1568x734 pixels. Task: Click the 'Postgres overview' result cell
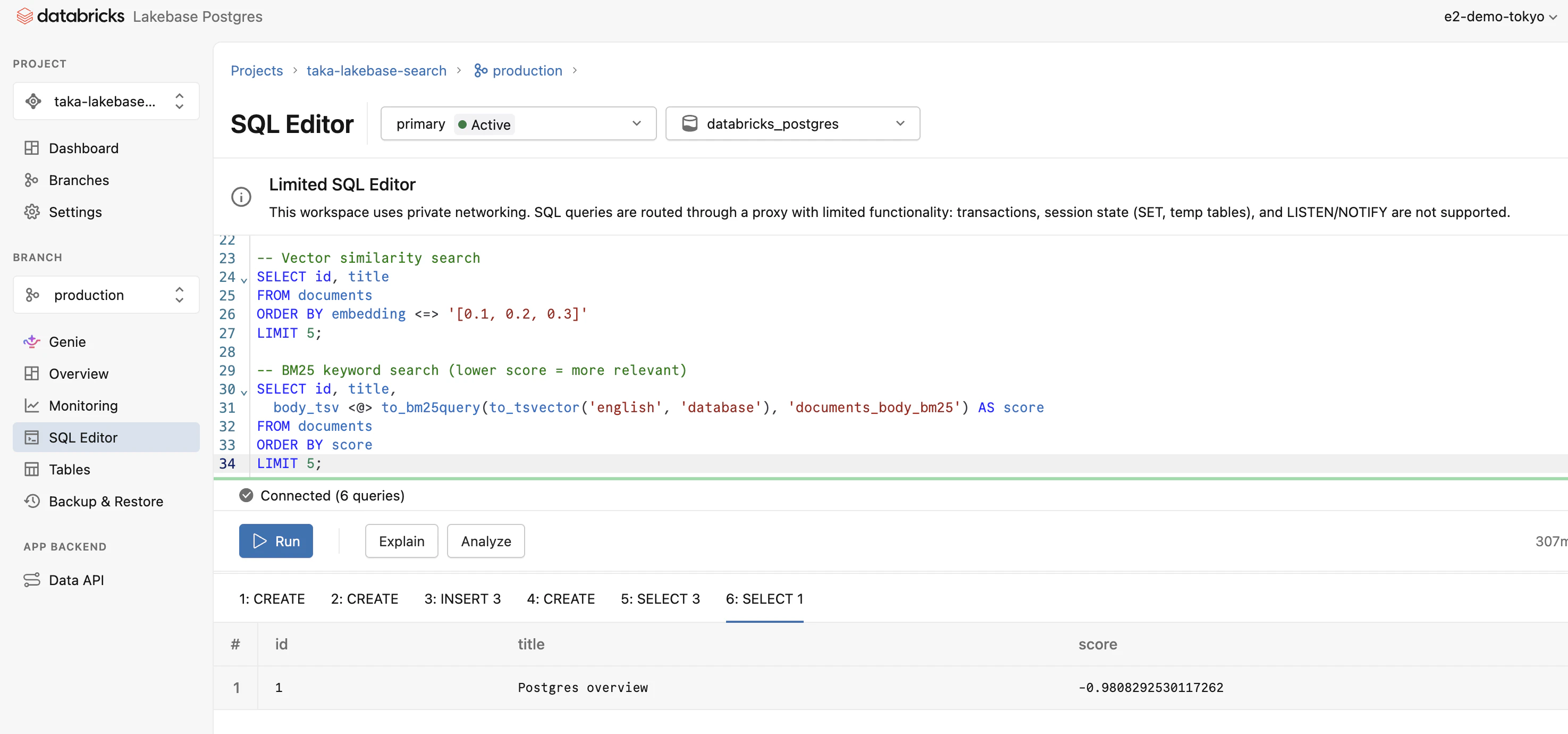pos(583,687)
